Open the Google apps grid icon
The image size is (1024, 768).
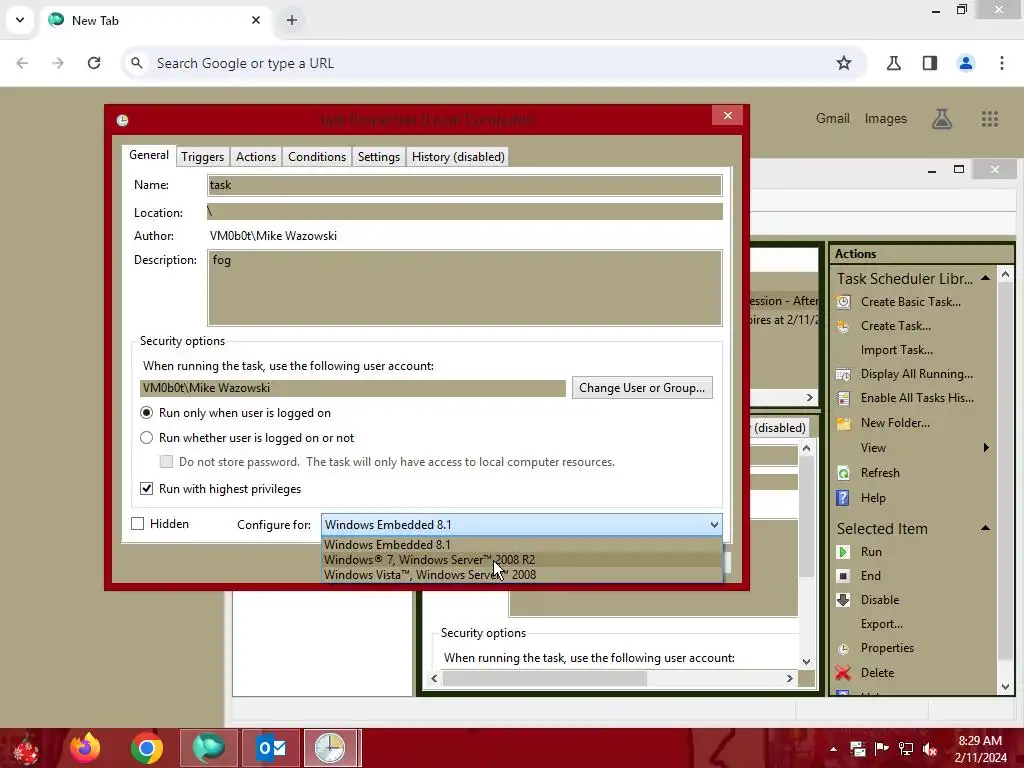tap(989, 119)
